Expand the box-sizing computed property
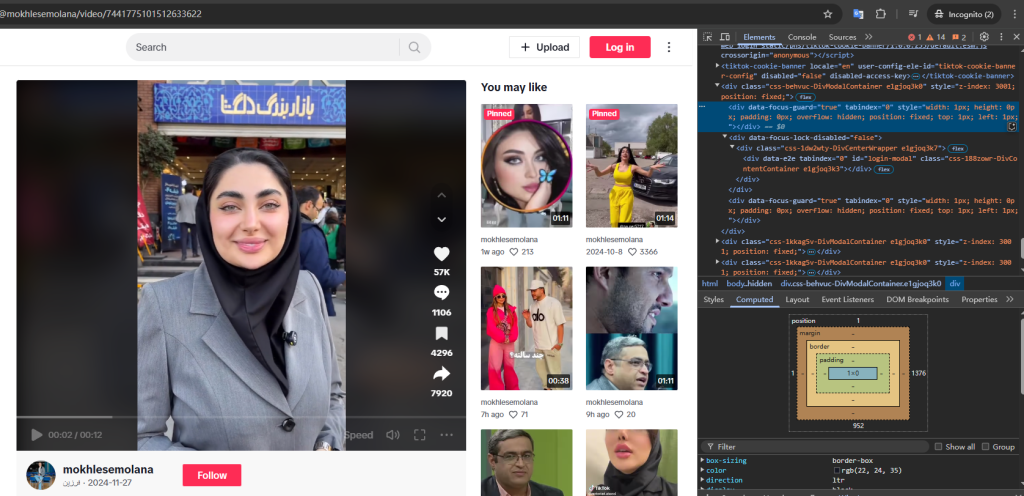Screen dimensions: 1024x496 (703, 460)
